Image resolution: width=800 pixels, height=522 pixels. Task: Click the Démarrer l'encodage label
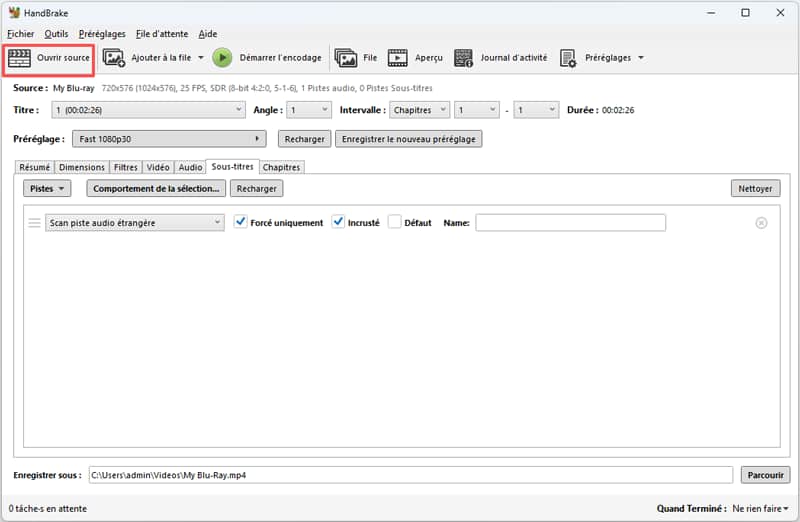pos(281,58)
